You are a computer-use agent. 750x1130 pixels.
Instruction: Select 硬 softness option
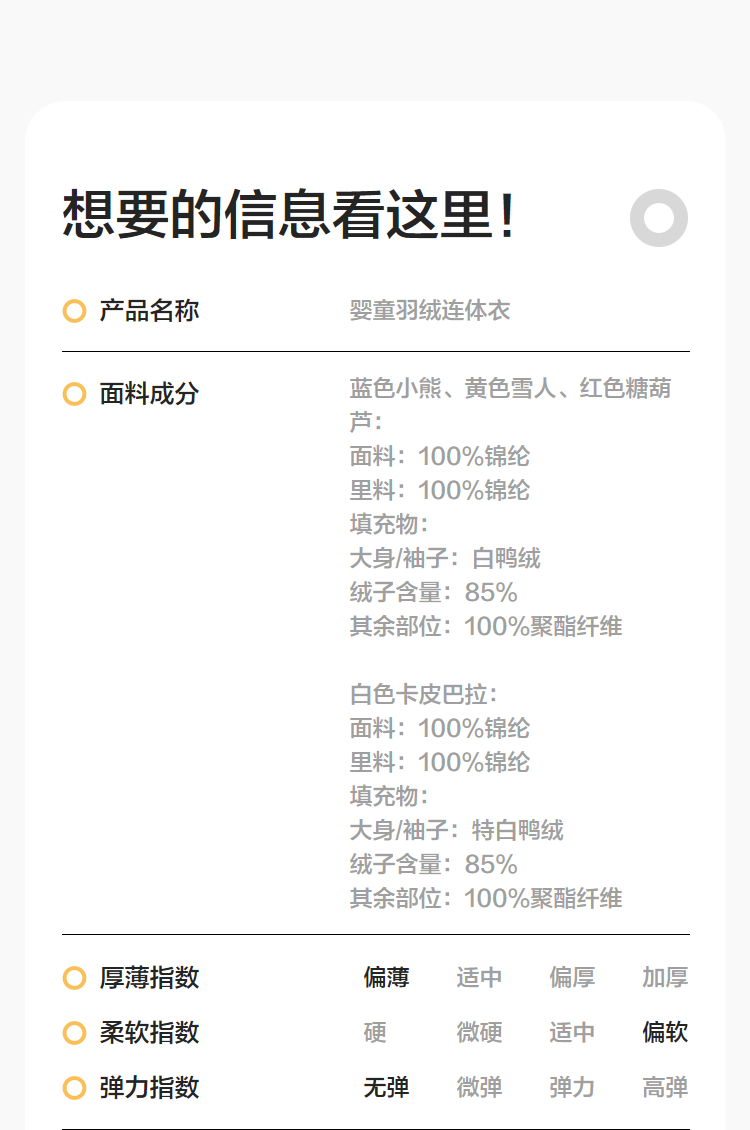pyautogui.click(x=375, y=1033)
